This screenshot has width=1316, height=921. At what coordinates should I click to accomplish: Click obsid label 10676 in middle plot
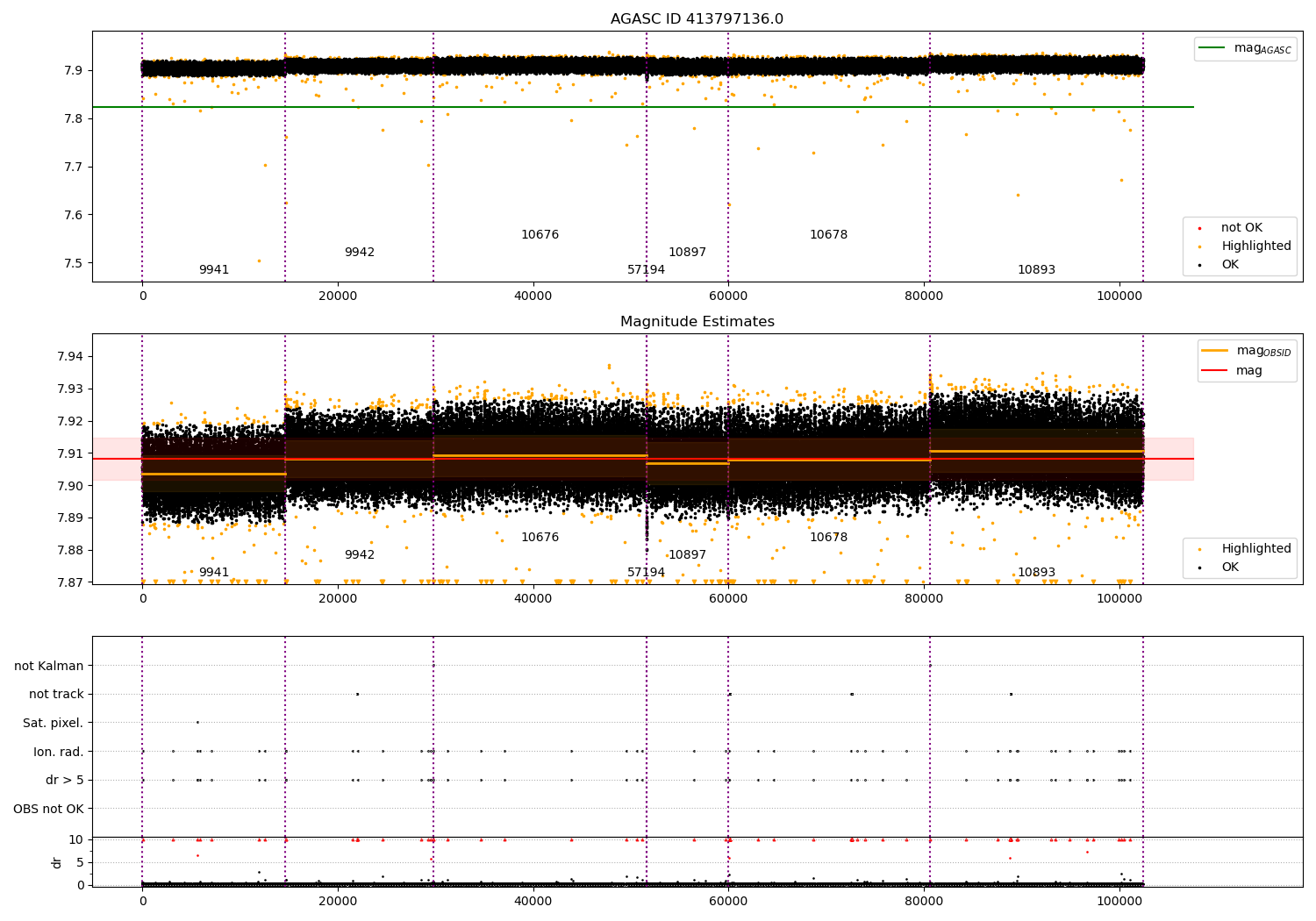point(540,538)
